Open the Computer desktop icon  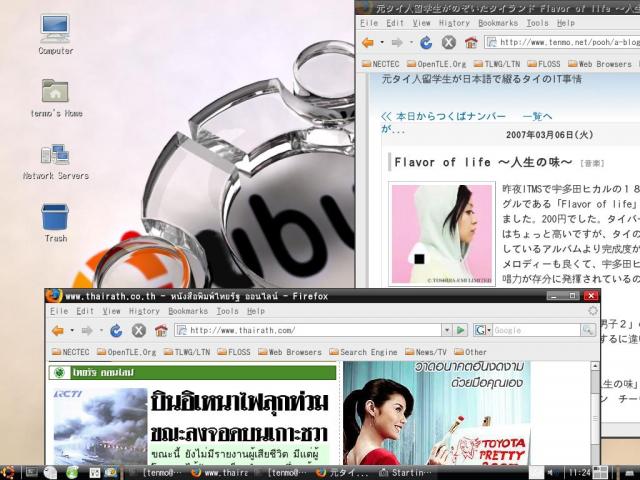(56, 34)
